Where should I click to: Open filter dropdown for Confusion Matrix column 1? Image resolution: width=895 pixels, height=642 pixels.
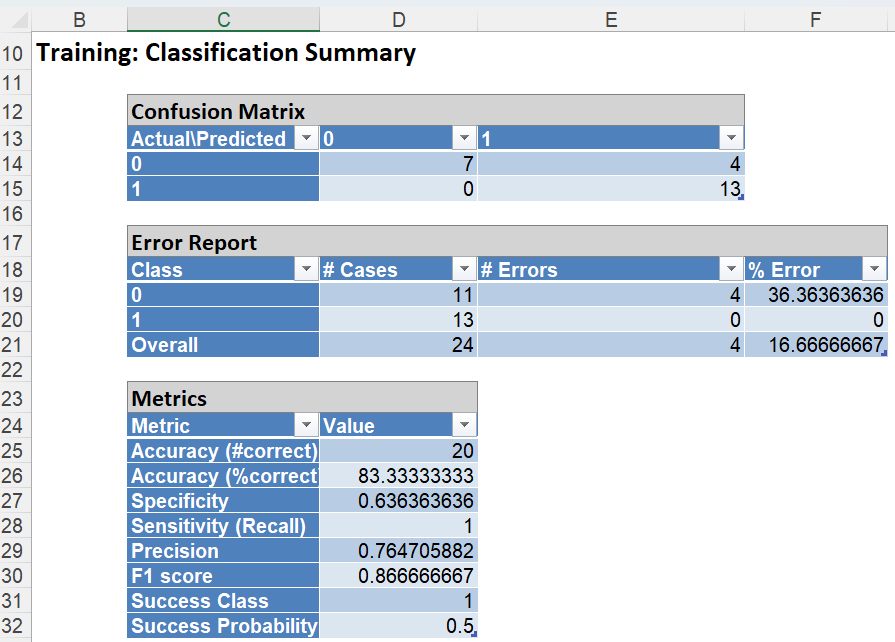pos(731,139)
